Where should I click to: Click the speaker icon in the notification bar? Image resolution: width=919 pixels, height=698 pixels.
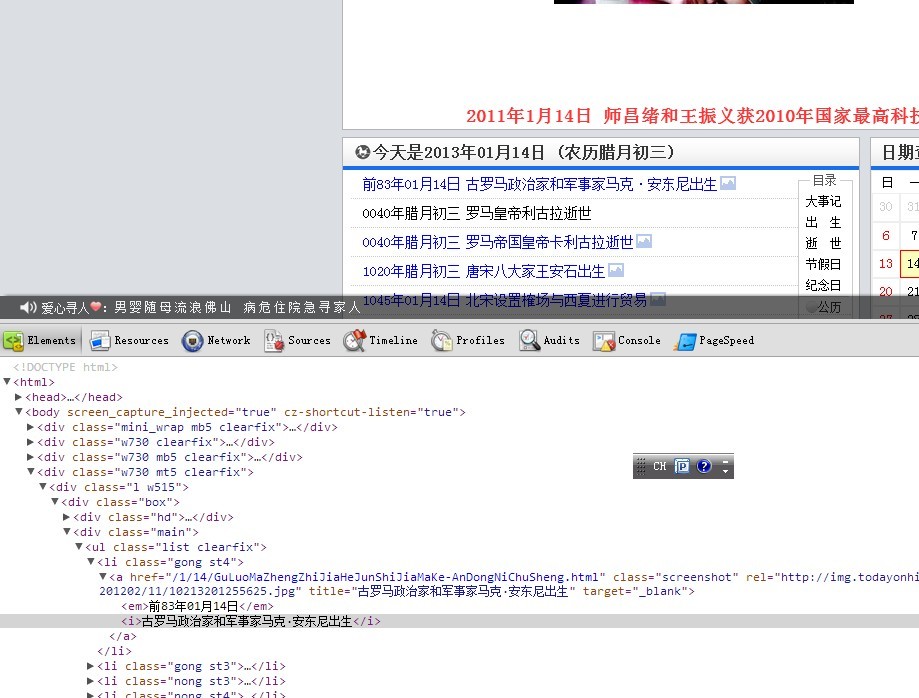(28, 307)
